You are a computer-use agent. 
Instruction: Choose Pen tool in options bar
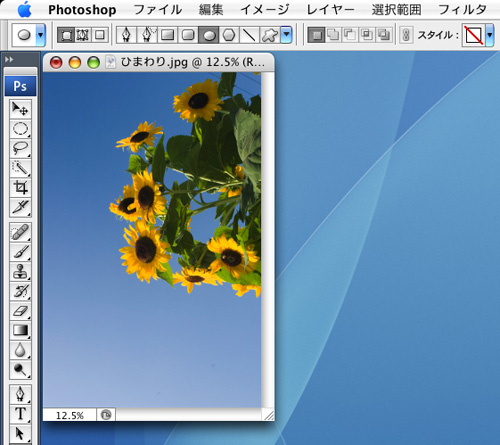[x=126, y=35]
